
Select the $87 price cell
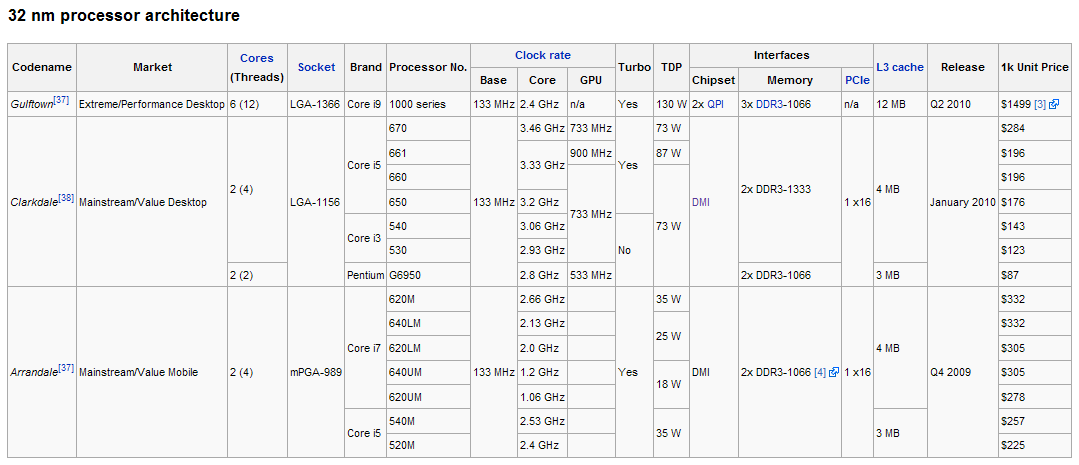(x=1035, y=275)
